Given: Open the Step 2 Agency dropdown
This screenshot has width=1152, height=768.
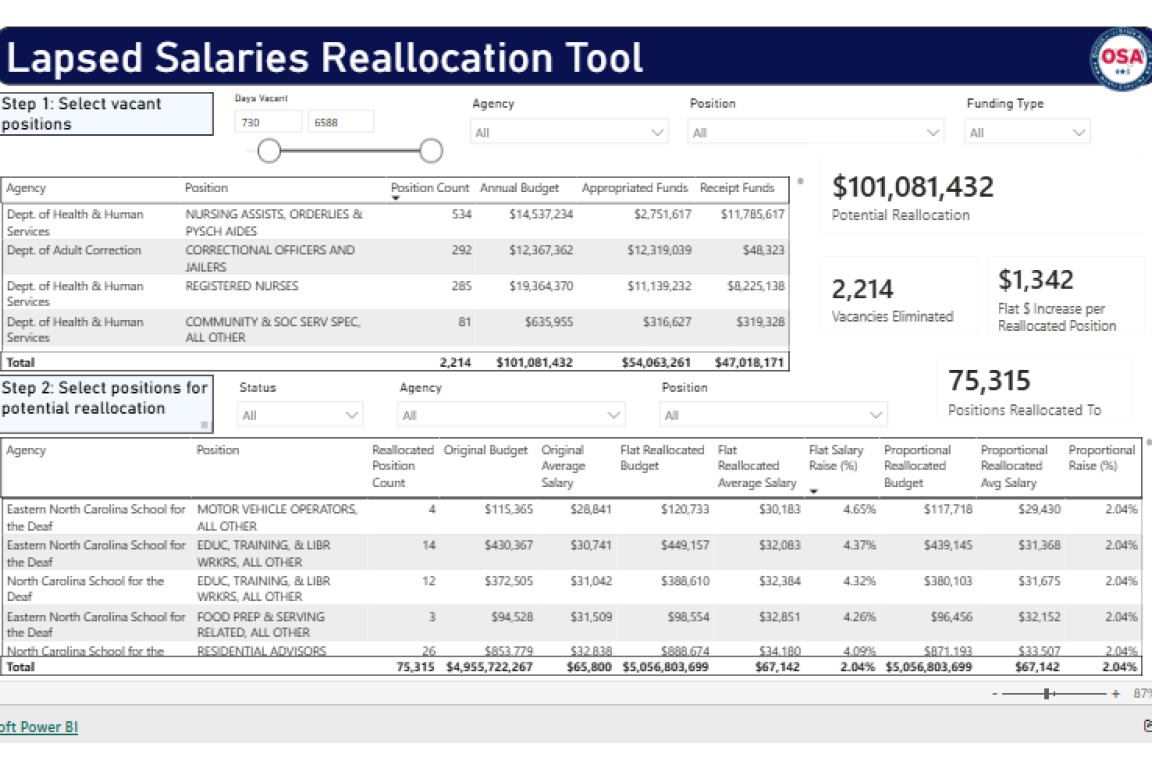Looking at the screenshot, I should click(511, 415).
